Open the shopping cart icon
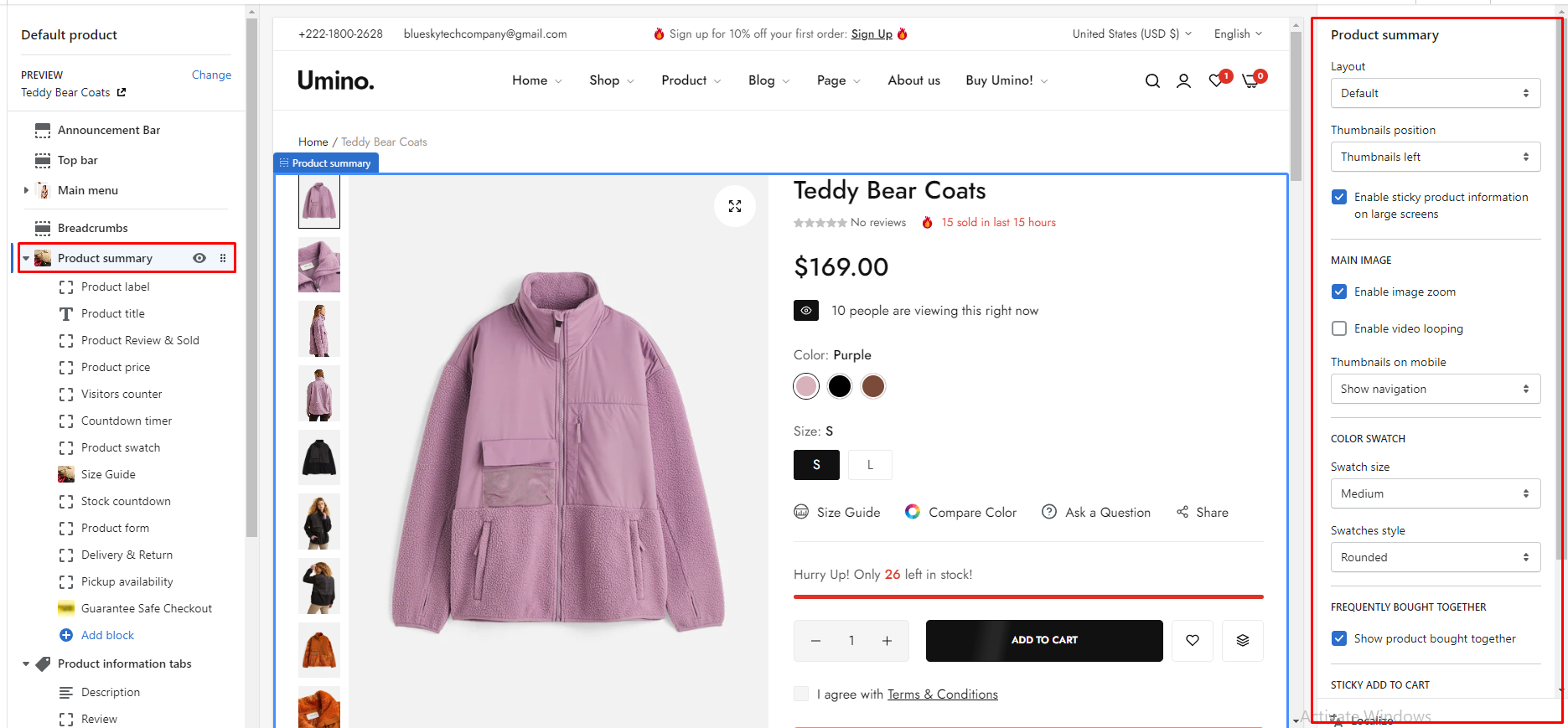 point(1250,80)
